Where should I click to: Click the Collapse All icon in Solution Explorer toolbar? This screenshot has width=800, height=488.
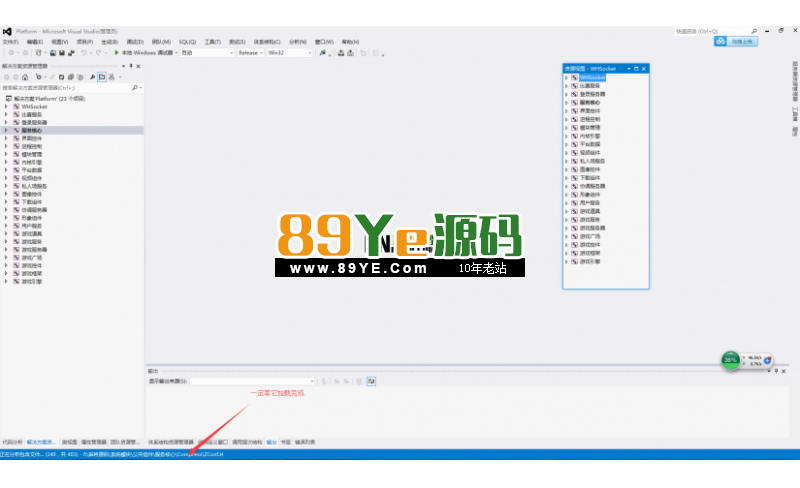click(71, 77)
